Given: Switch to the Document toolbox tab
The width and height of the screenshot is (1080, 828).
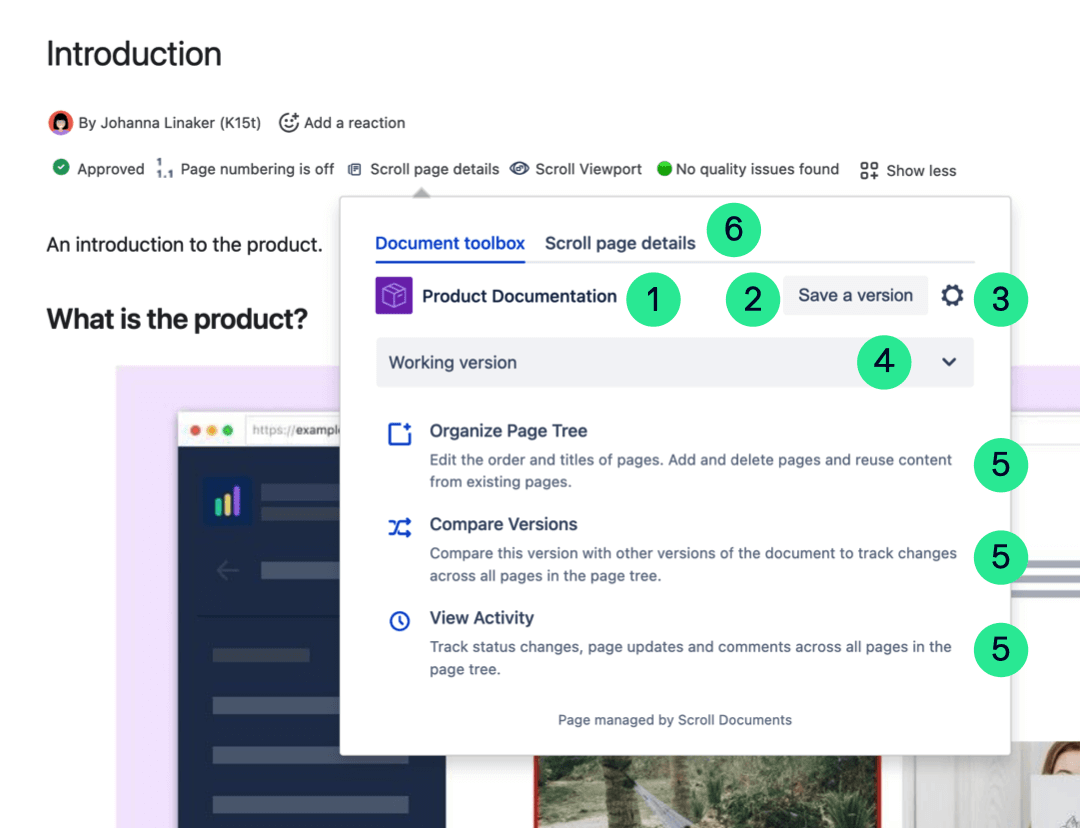Looking at the screenshot, I should [x=449, y=243].
